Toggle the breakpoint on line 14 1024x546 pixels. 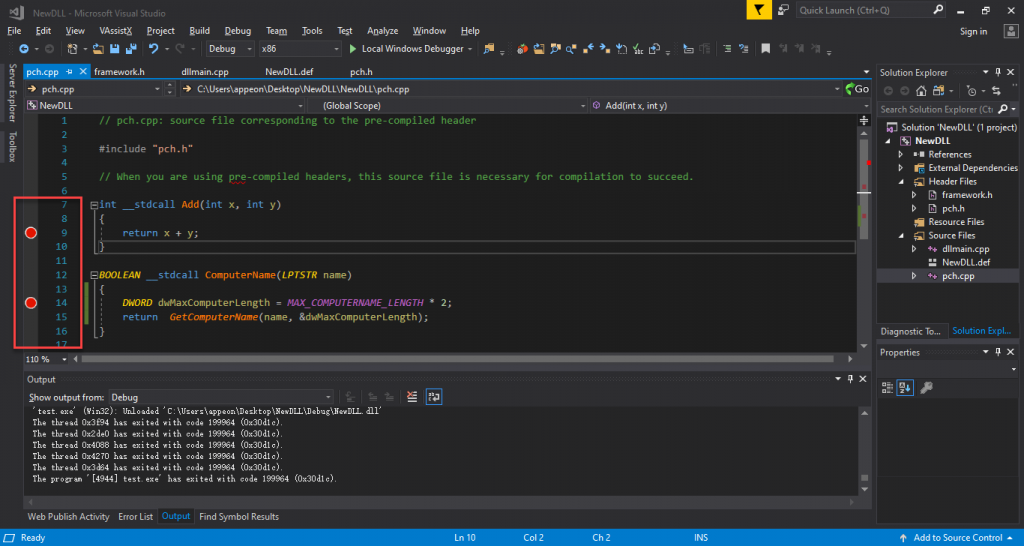[x=31, y=302]
